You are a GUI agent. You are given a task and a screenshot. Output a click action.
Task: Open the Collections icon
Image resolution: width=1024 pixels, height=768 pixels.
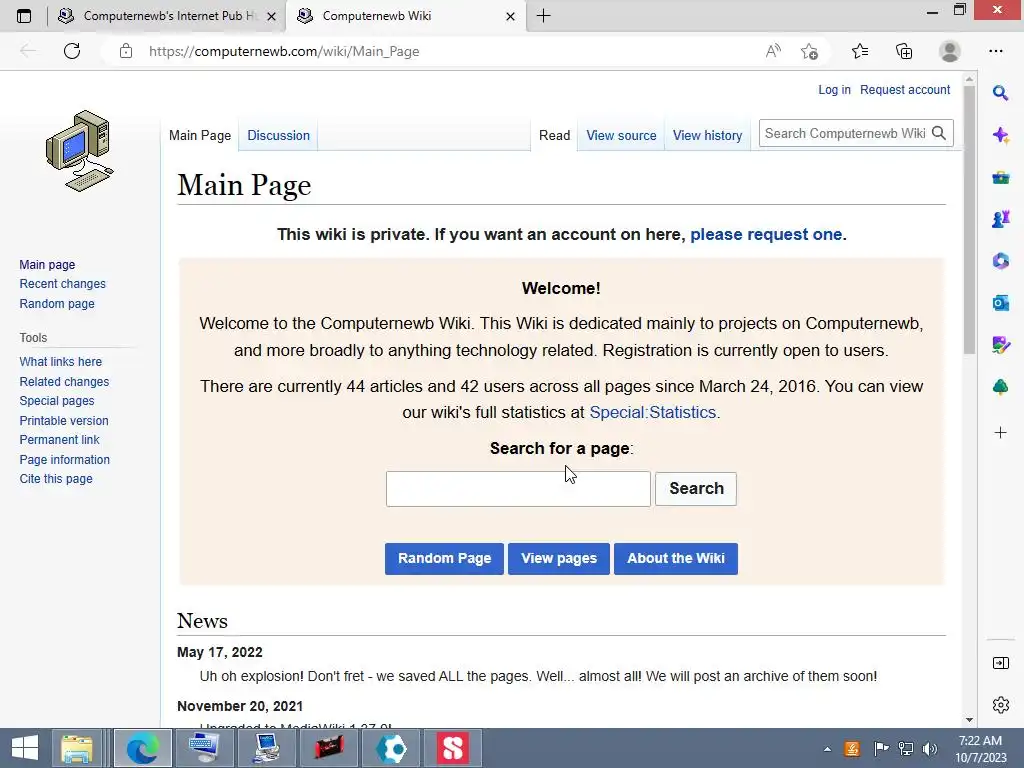[x=904, y=51]
